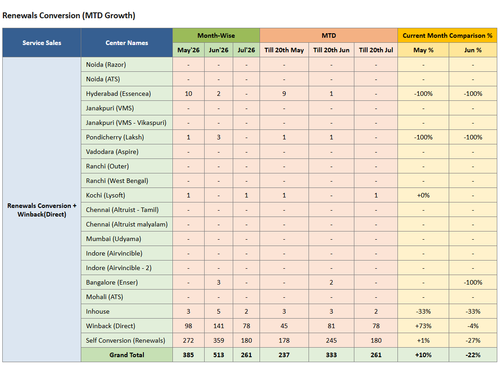Viewport: 500px width, 365px height.
Task: Select the Jul'26 column header
Action: point(246,50)
